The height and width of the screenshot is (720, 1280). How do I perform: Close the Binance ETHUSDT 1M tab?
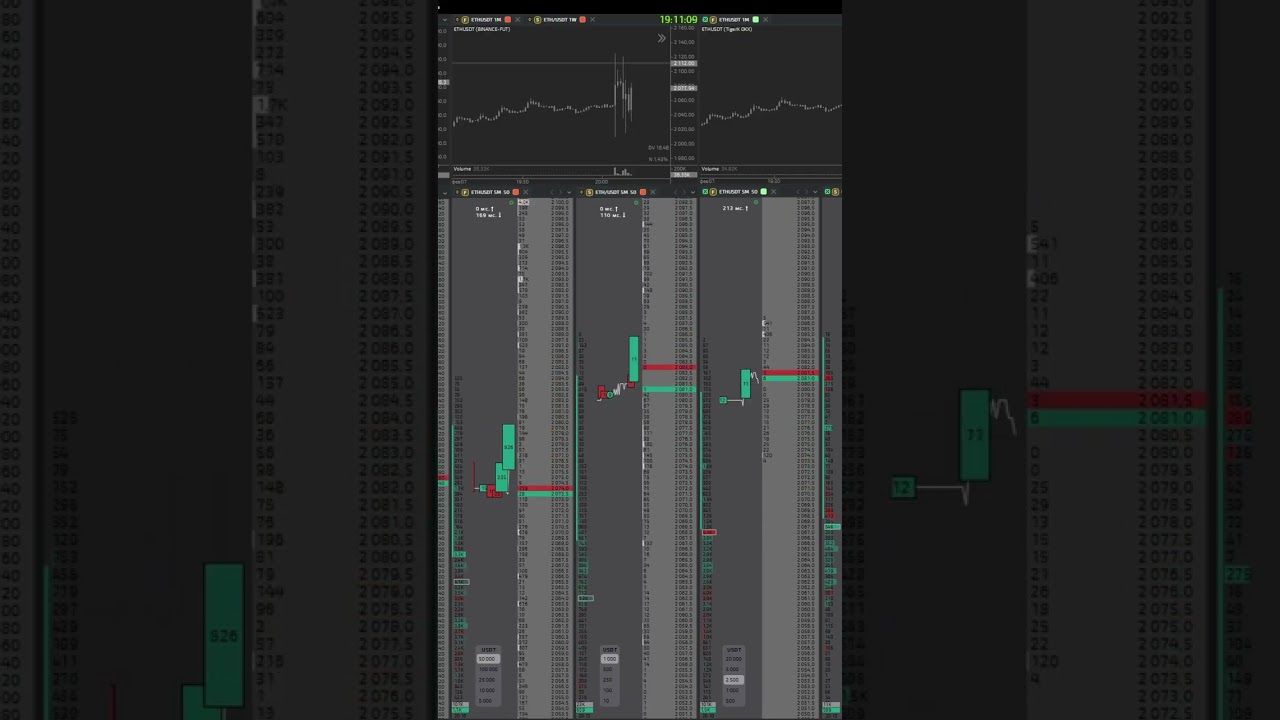point(517,20)
